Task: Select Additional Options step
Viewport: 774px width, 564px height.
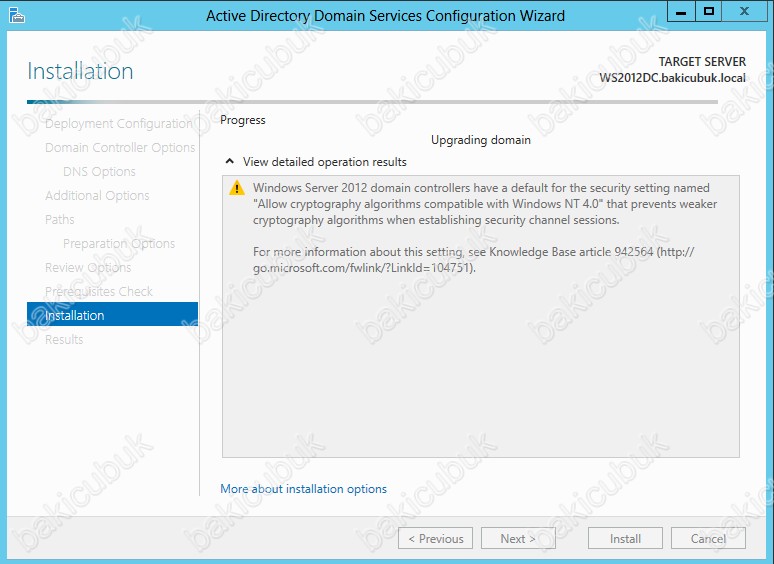Action: click(97, 195)
